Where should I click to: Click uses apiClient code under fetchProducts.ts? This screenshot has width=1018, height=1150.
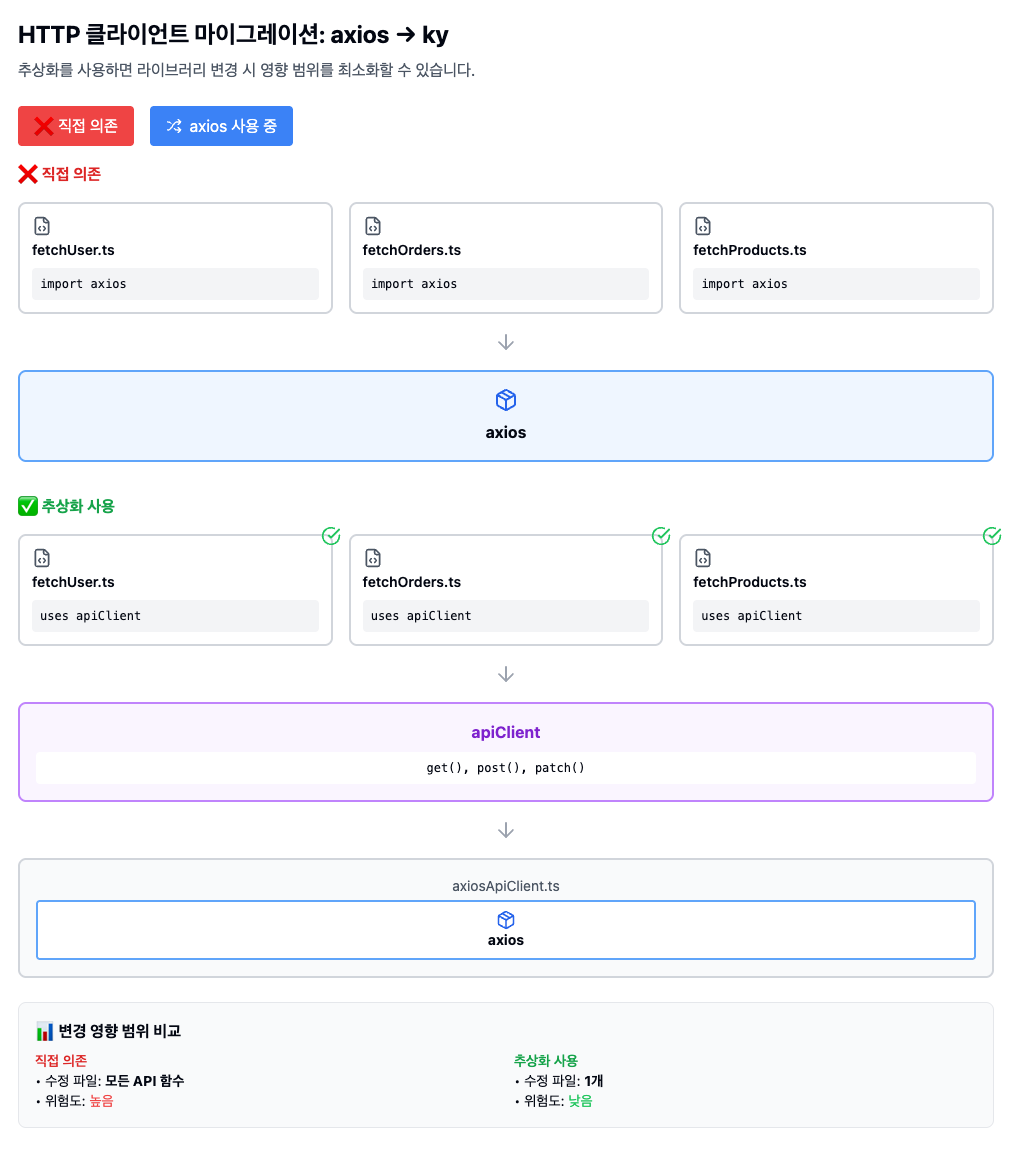click(836, 616)
